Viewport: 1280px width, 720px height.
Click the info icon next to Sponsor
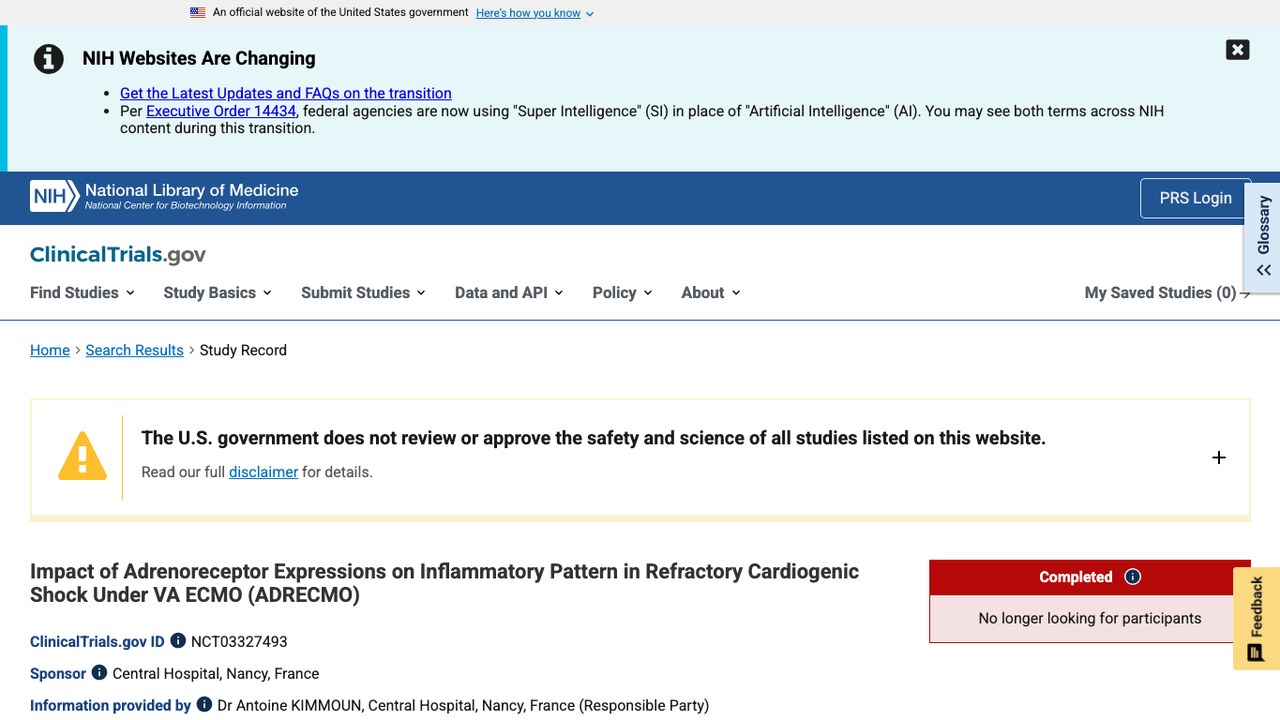99,673
